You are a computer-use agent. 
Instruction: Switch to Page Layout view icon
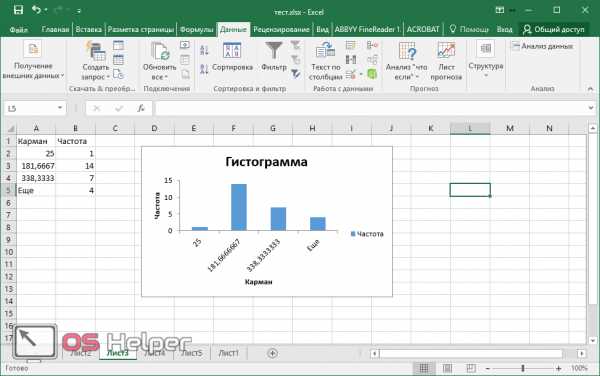point(447,368)
